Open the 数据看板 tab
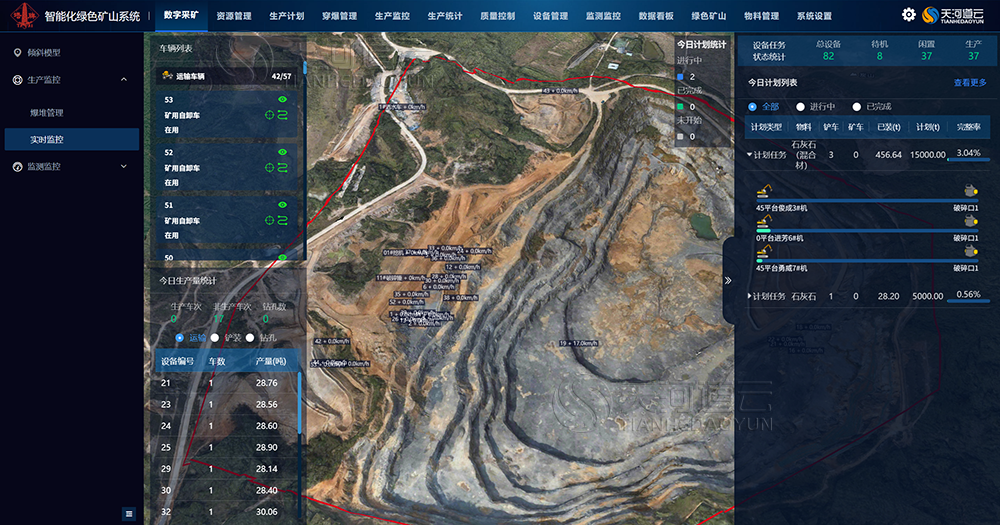Viewport: 1000px width, 525px height. click(656, 16)
